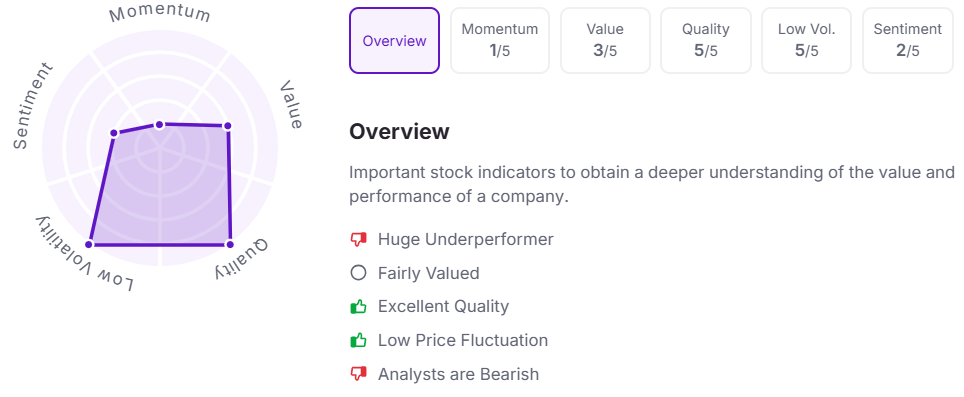Click the Momentum axis label on chart

click(160, 15)
